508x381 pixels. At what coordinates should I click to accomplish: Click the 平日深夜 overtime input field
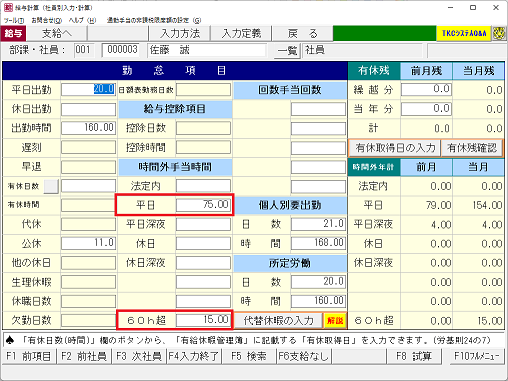203,224
